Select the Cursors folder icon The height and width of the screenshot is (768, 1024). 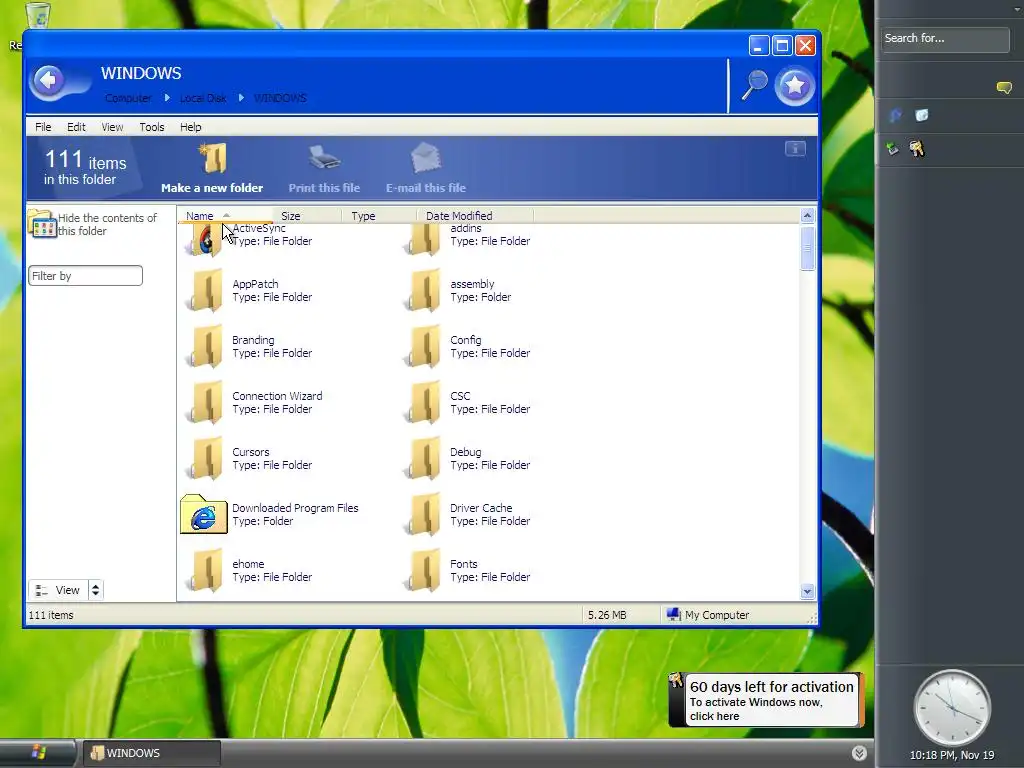[205, 459]
